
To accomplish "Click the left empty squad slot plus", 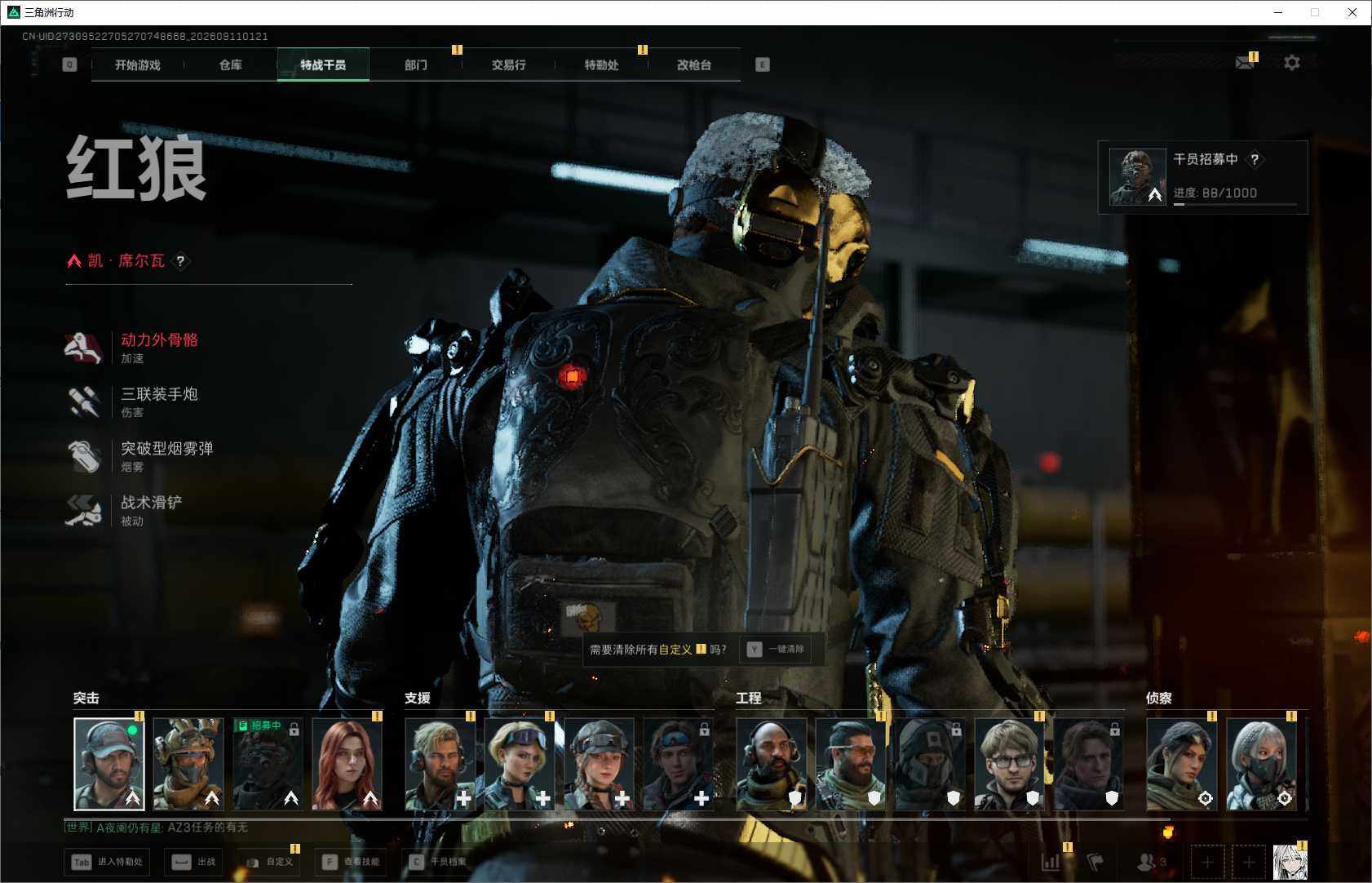I will 1208,862.
